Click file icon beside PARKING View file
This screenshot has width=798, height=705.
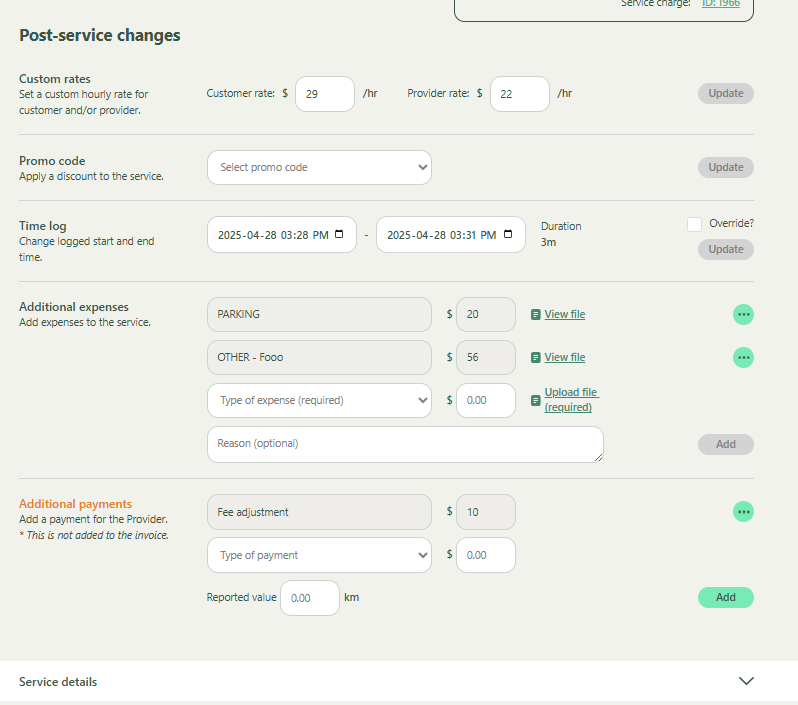click(536, 314)
